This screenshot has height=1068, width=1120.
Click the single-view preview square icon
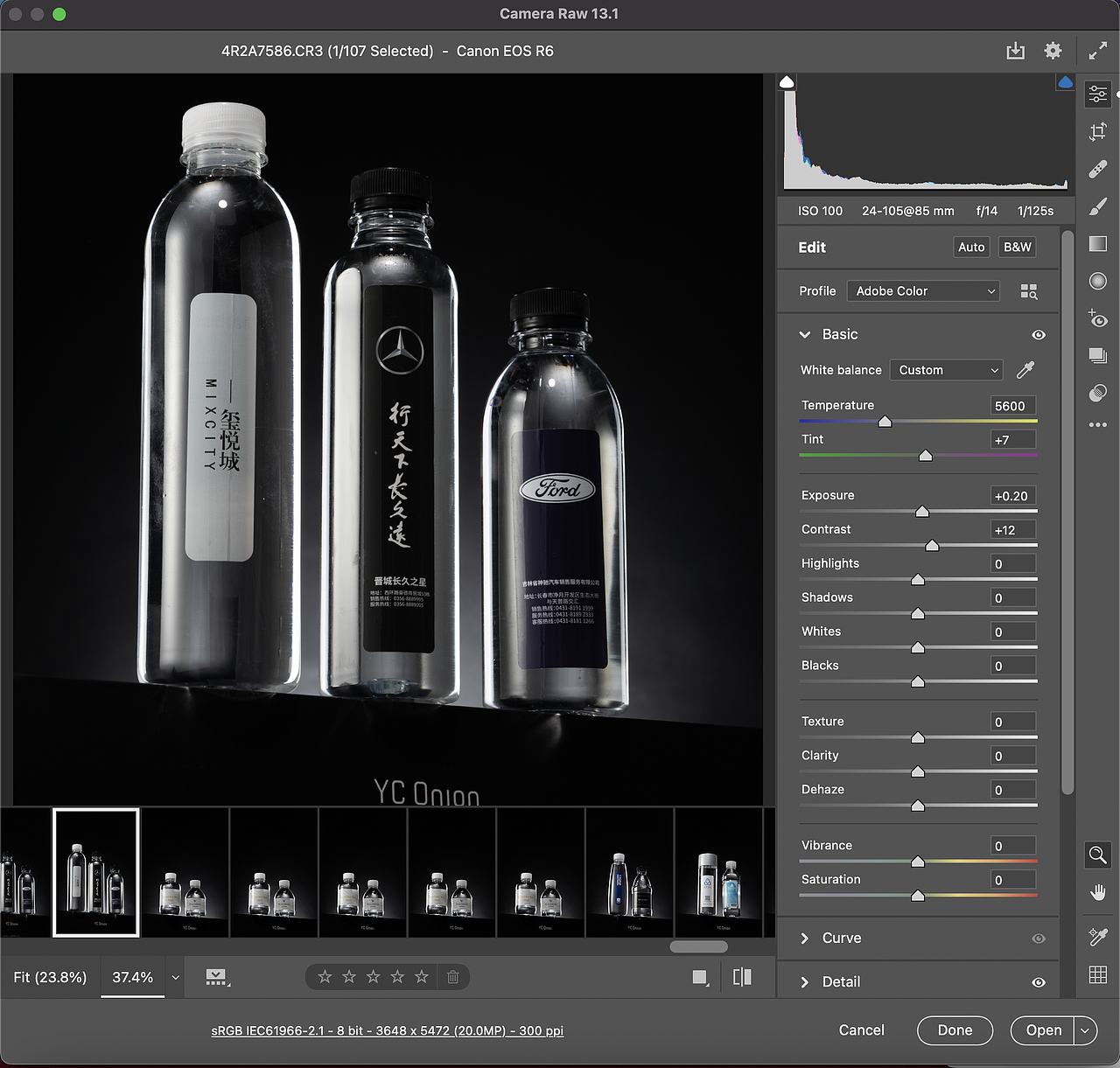point(700,977)
